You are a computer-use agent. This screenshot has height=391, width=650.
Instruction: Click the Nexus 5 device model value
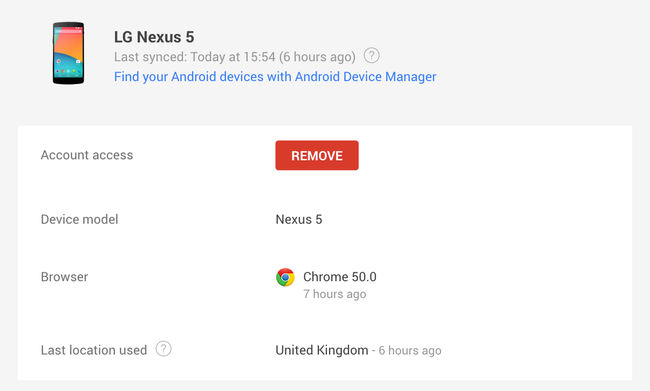pos(299,219)
